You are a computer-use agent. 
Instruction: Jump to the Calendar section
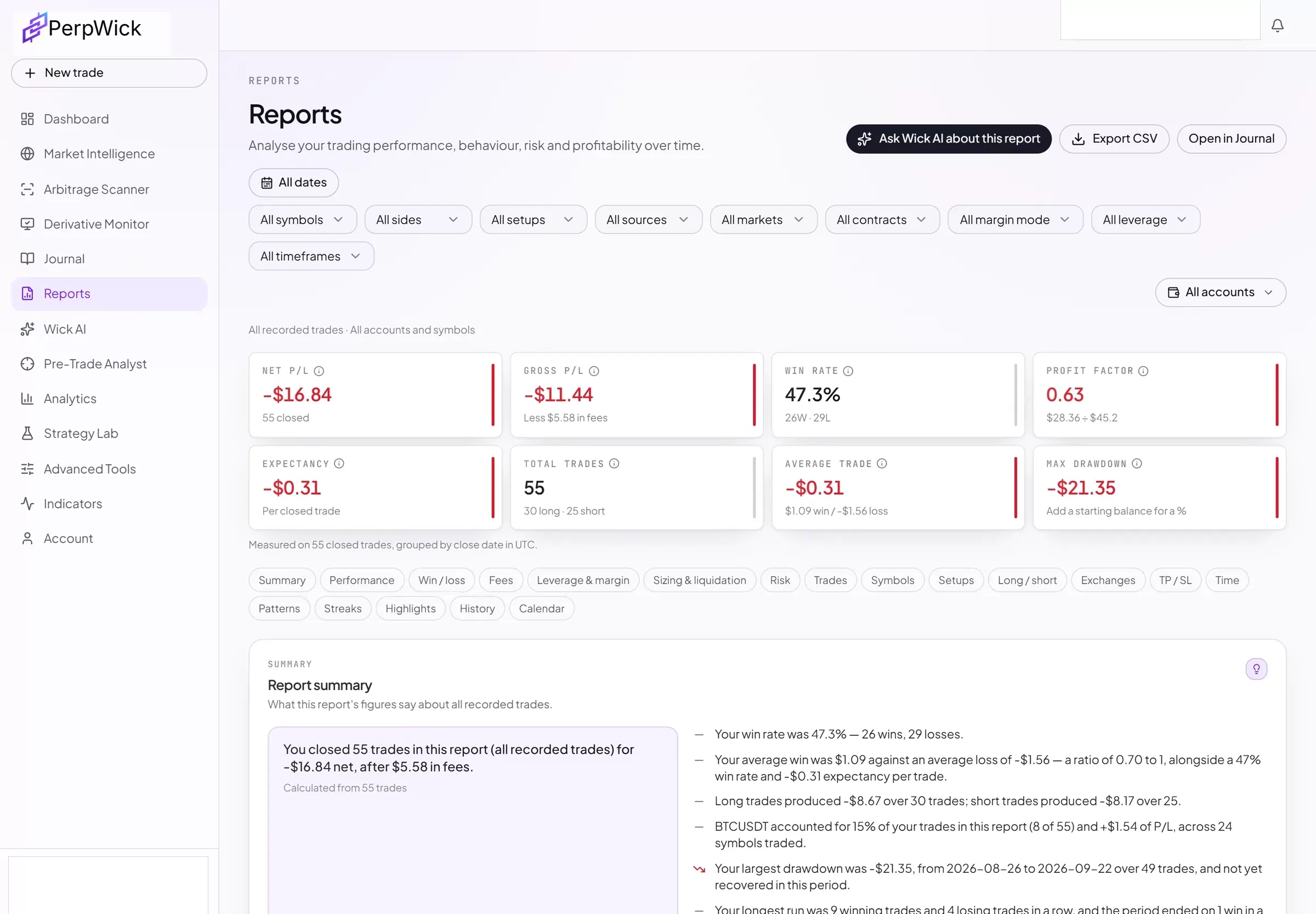coord(542,609)
